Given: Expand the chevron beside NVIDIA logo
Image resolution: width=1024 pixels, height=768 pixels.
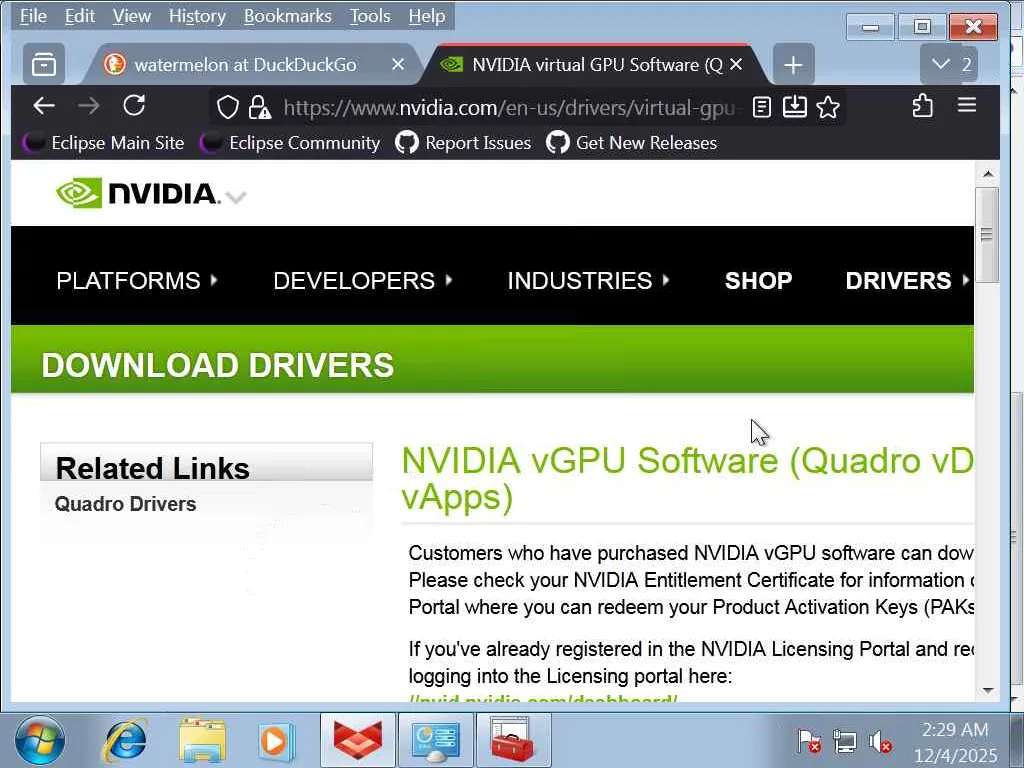Looking at the screenshot, I should (x=236, y=197).
